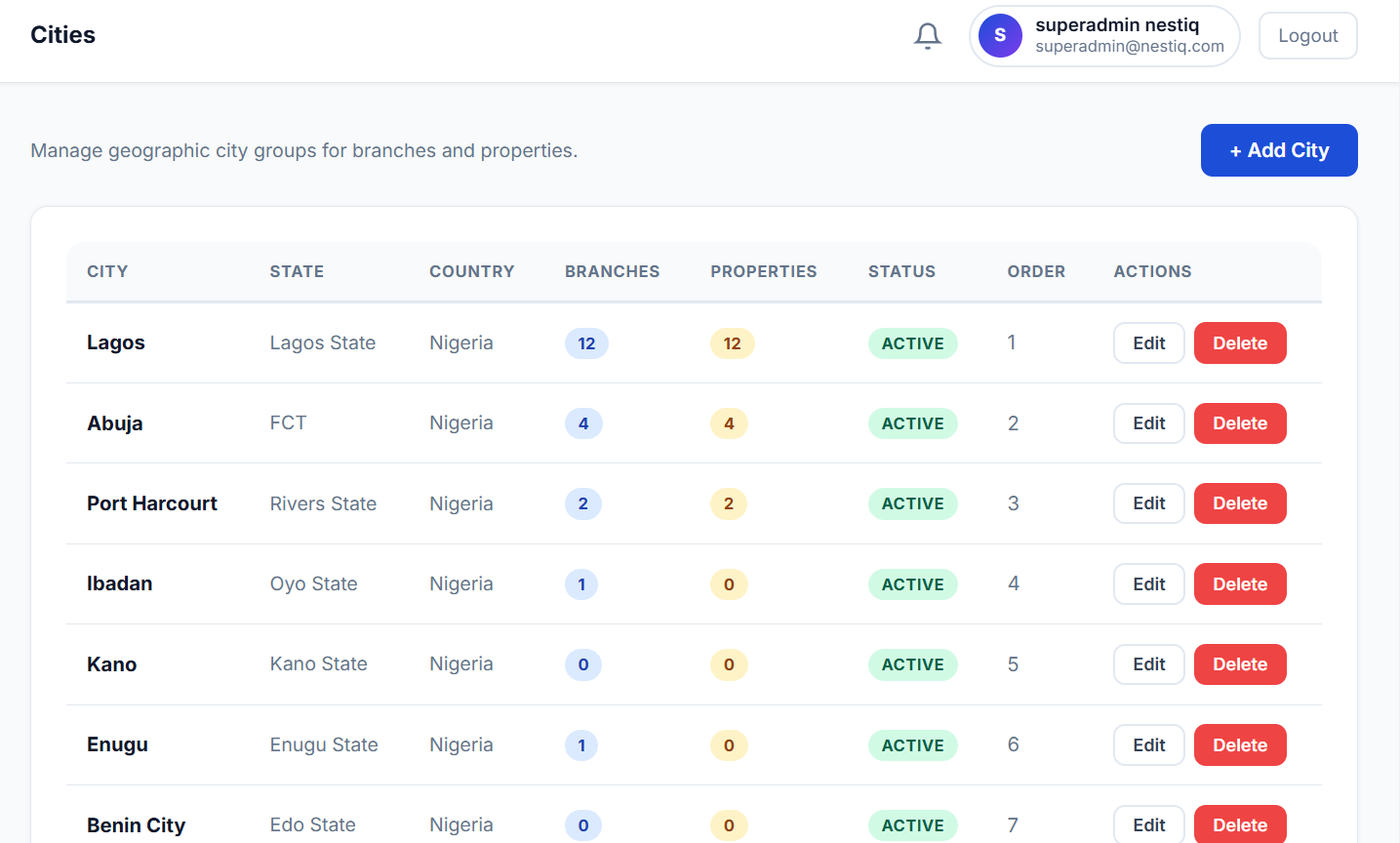Click the Nigeria country cell for Kano

[x=461, y=663]
